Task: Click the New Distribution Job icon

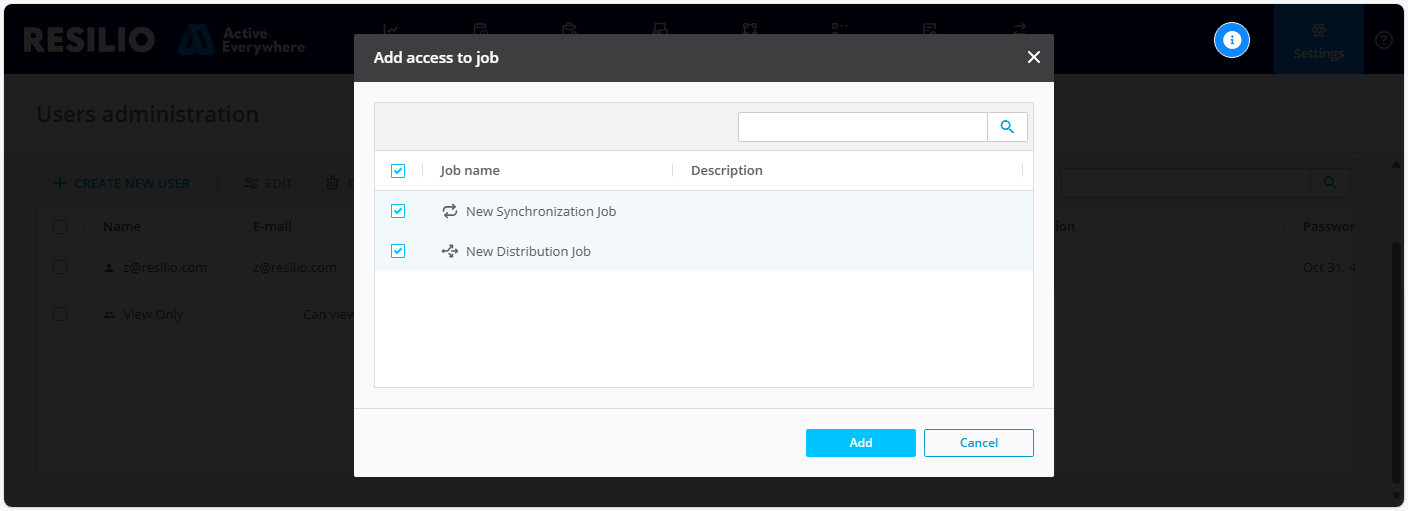Action: pyautogui.click(x=450, y=251)
